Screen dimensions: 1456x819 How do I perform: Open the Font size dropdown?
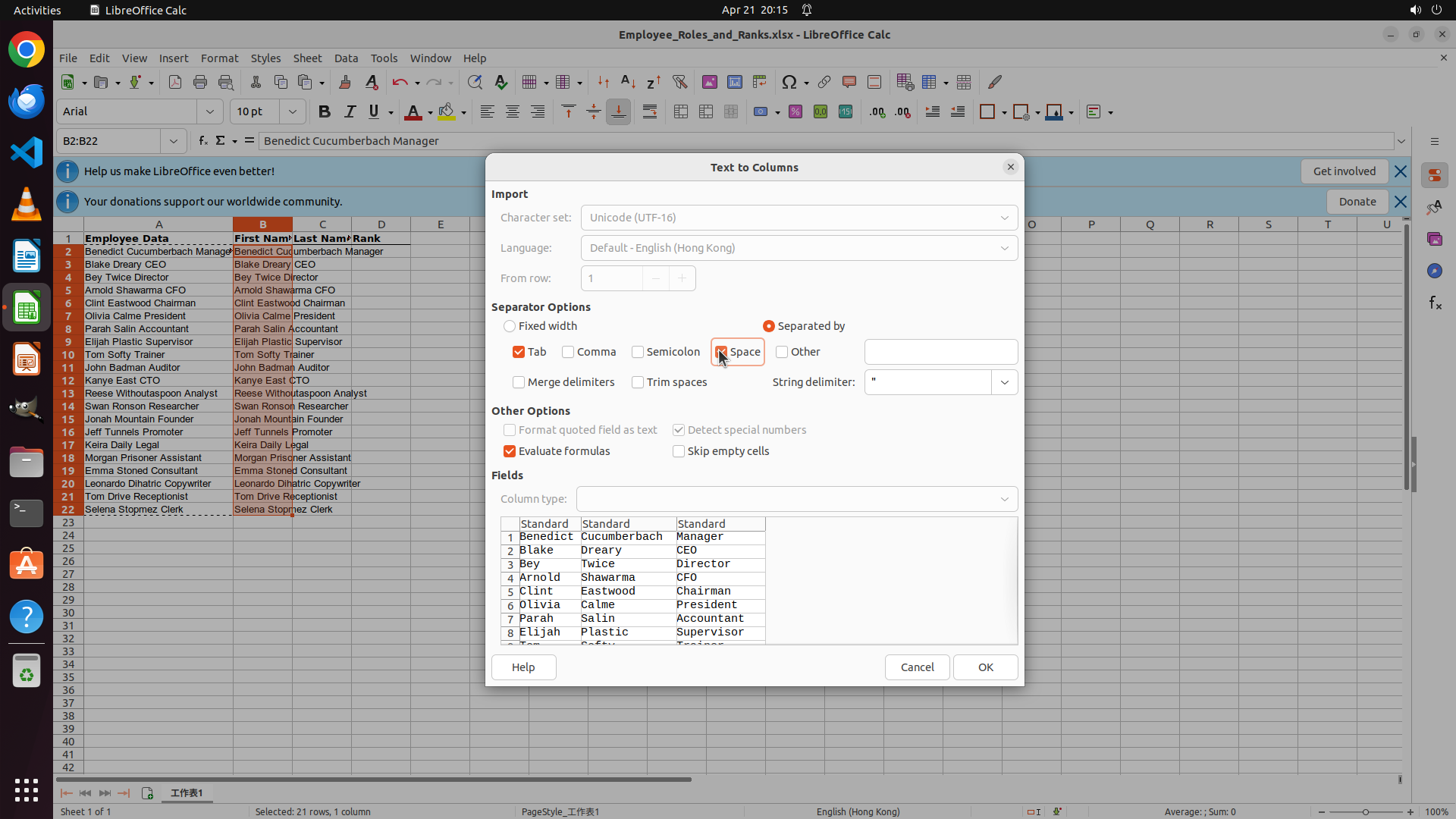(292, 112)
